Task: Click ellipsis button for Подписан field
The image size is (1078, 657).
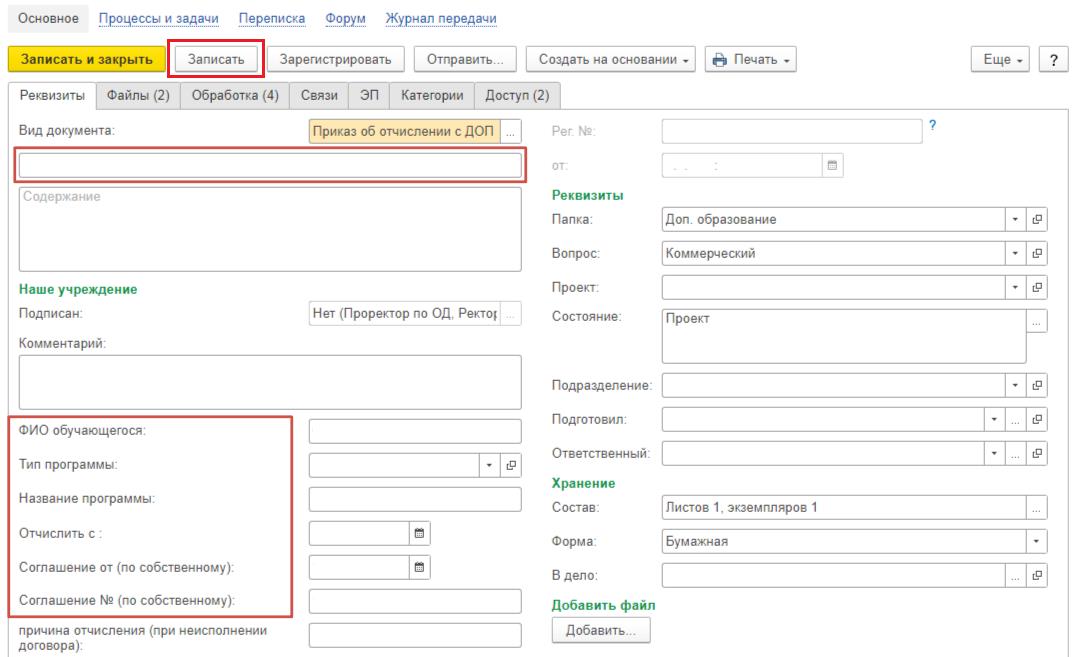Action: pyautogui.click(x=510, y=313)
